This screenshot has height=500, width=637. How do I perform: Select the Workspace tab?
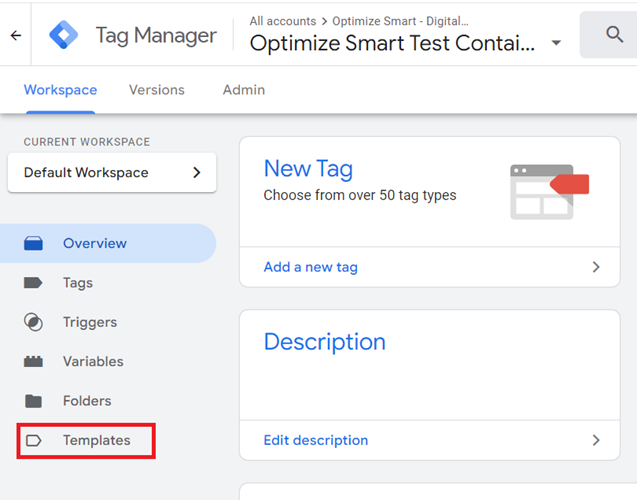coord(60,90)
